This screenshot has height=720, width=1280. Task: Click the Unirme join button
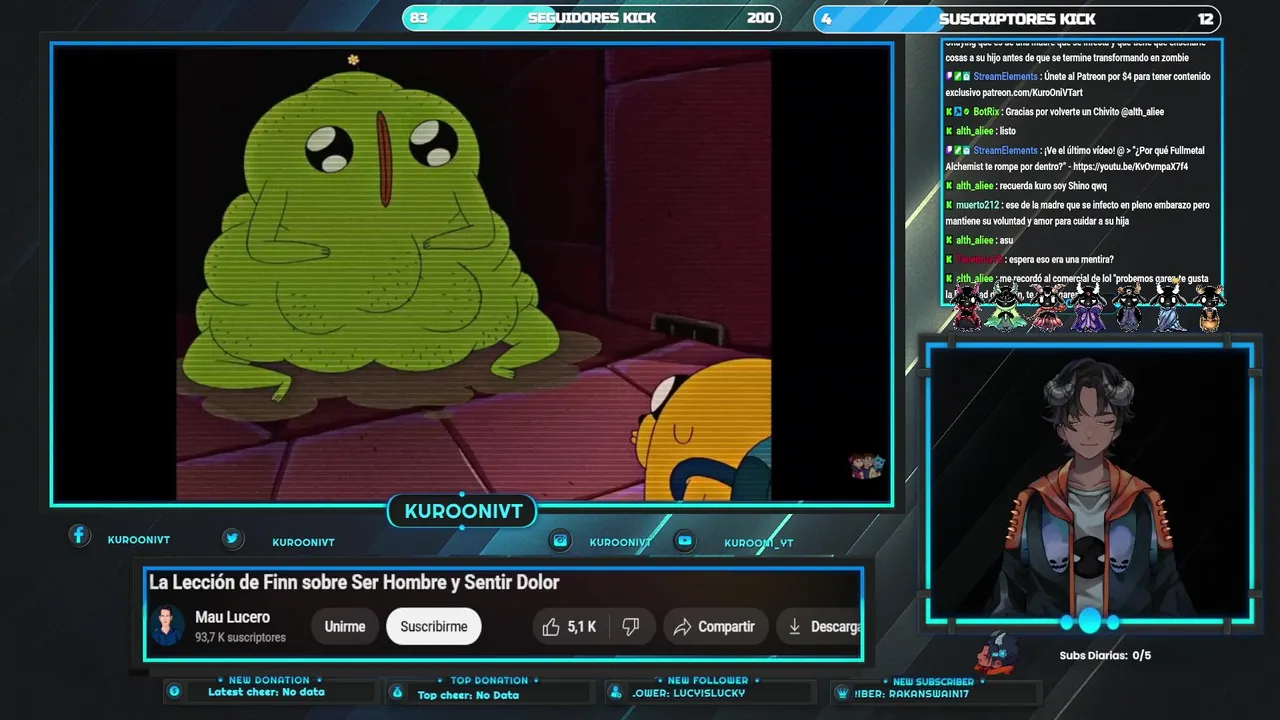345,627
